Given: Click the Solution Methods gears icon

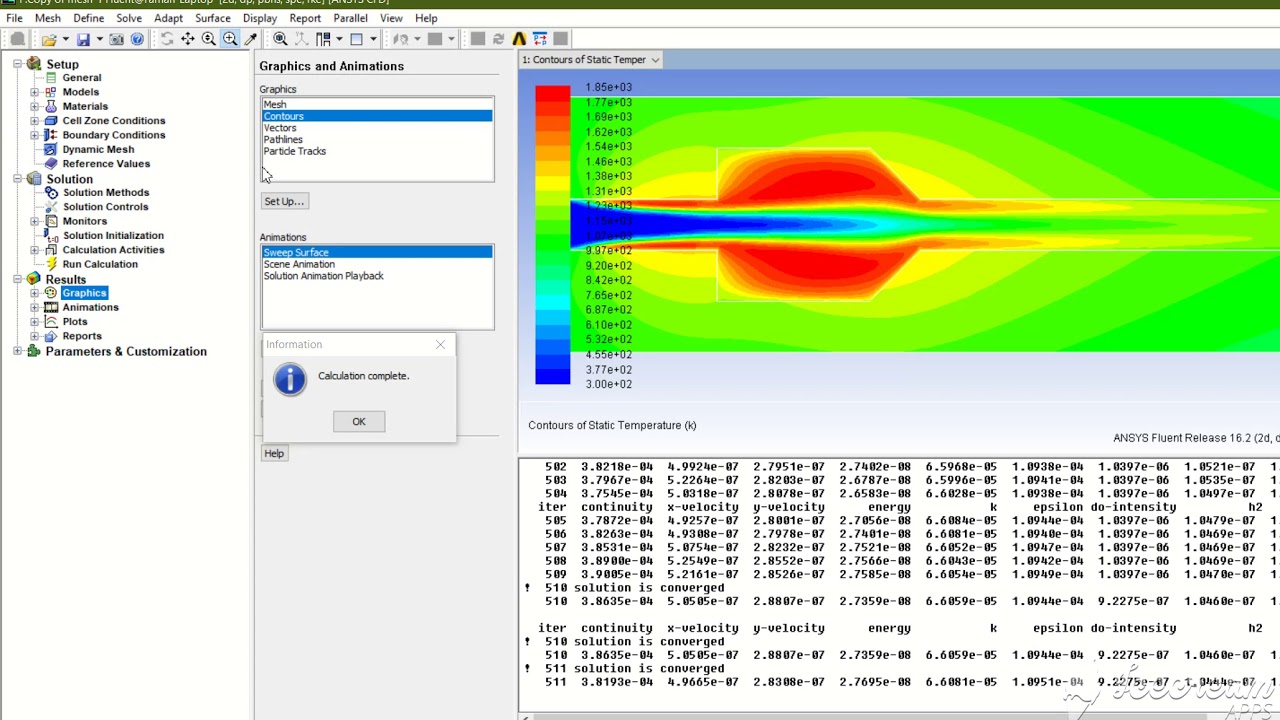Looking at the screenshot, I should click(50, 192).
